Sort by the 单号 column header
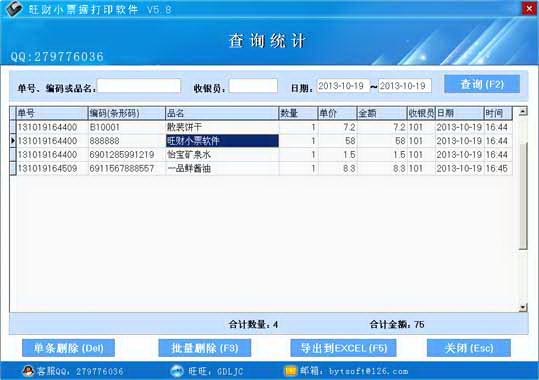The width and height of the screenshot is (539, 380). click(52, 113)
